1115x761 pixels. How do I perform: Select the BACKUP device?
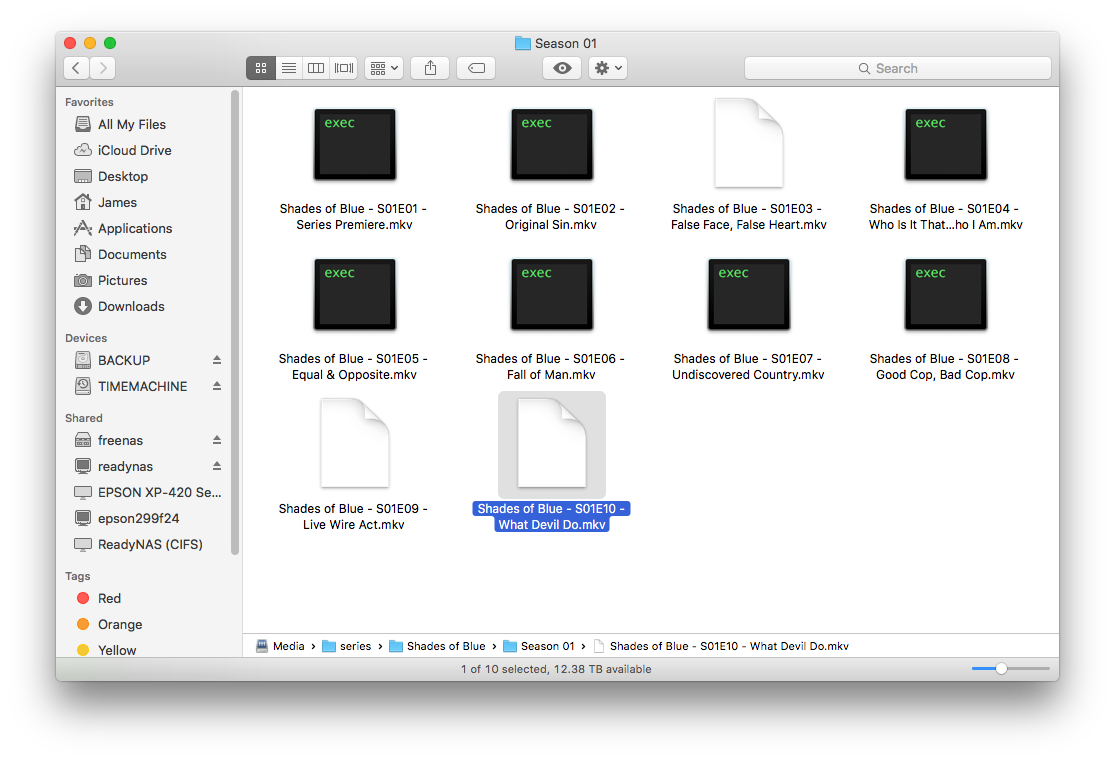124,361
